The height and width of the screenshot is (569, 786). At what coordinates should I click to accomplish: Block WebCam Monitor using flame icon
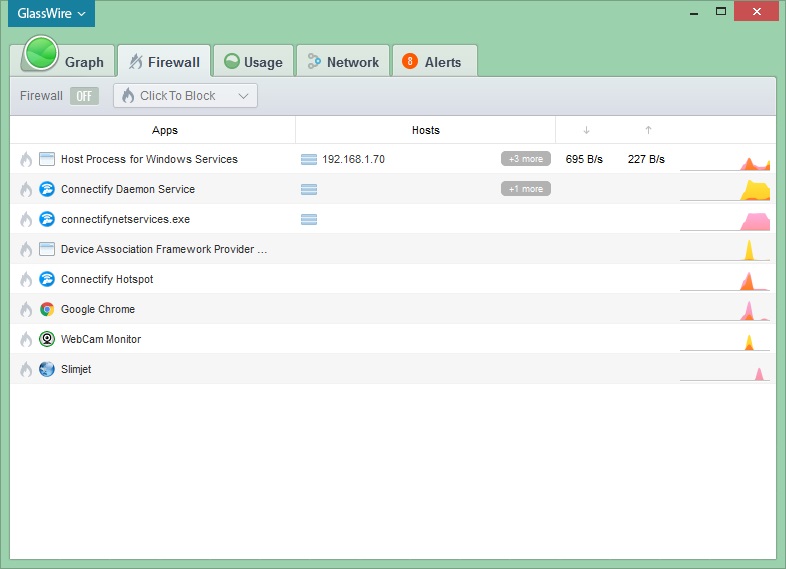[x=26, y=339]
